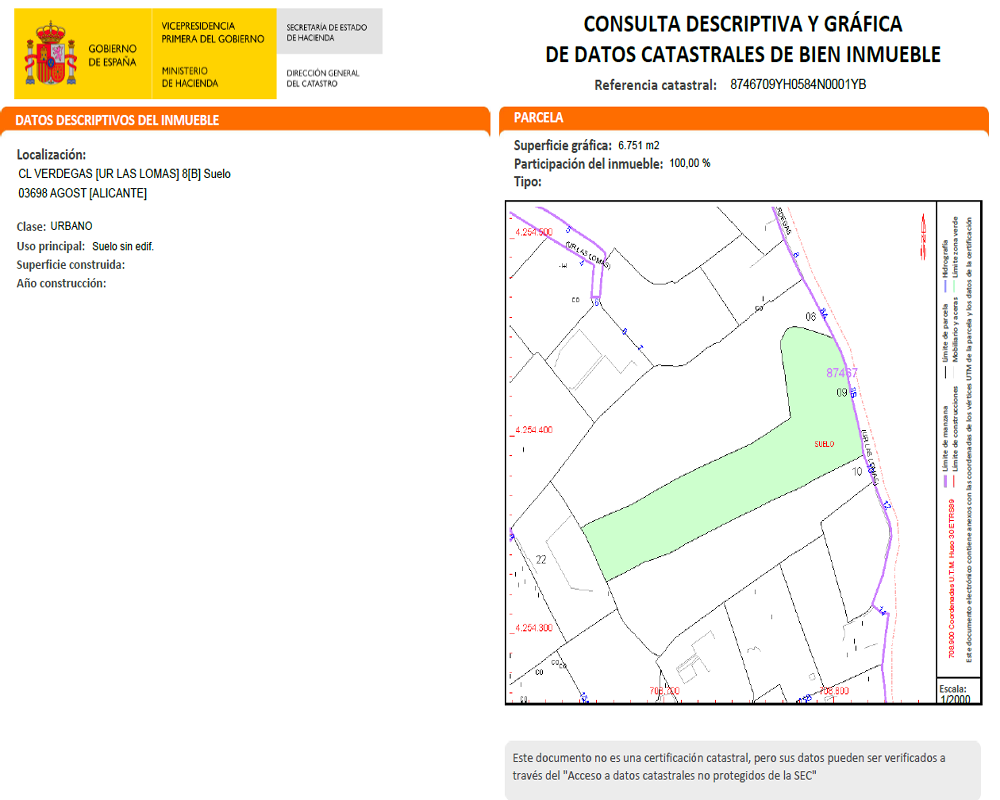
Task: Click the 'Participación del inmueble:' label
Action: pos(588,164)
